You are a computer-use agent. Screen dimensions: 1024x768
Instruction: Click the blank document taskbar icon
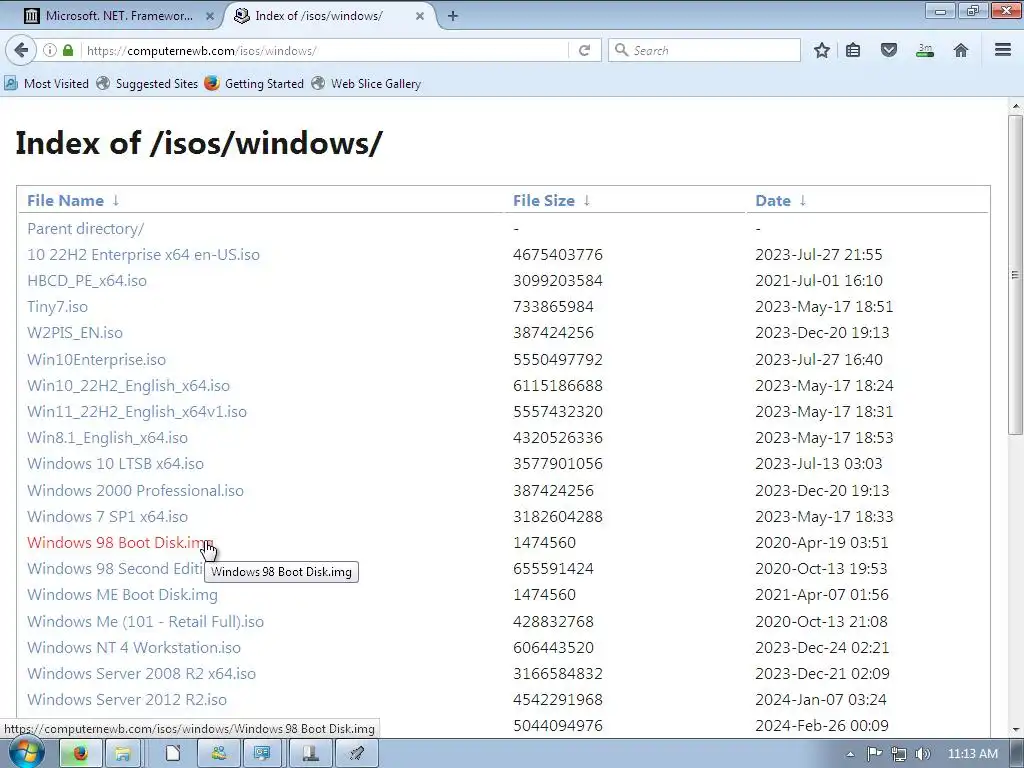tap(172, 753)
